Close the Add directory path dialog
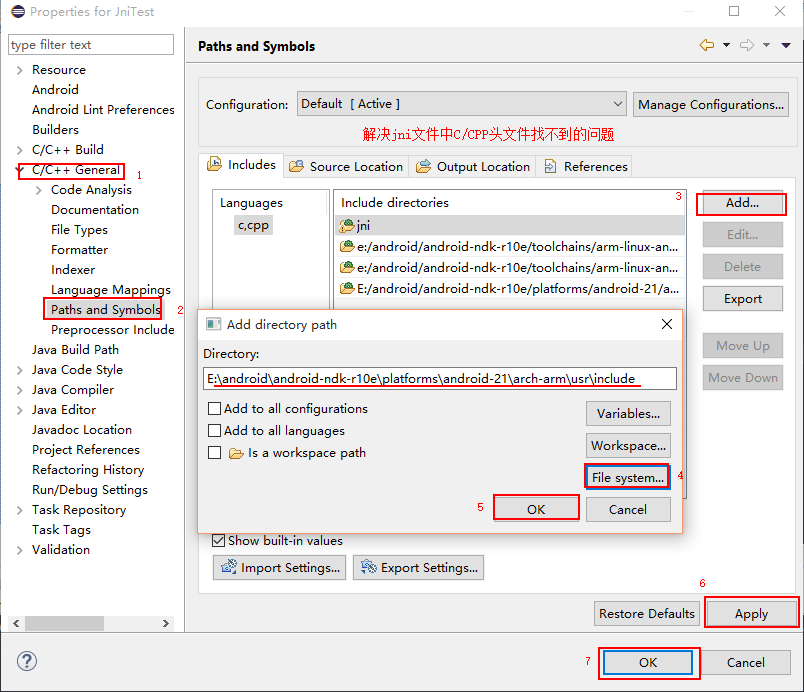Viewport: 804px width, 692px height. (667, 324)
